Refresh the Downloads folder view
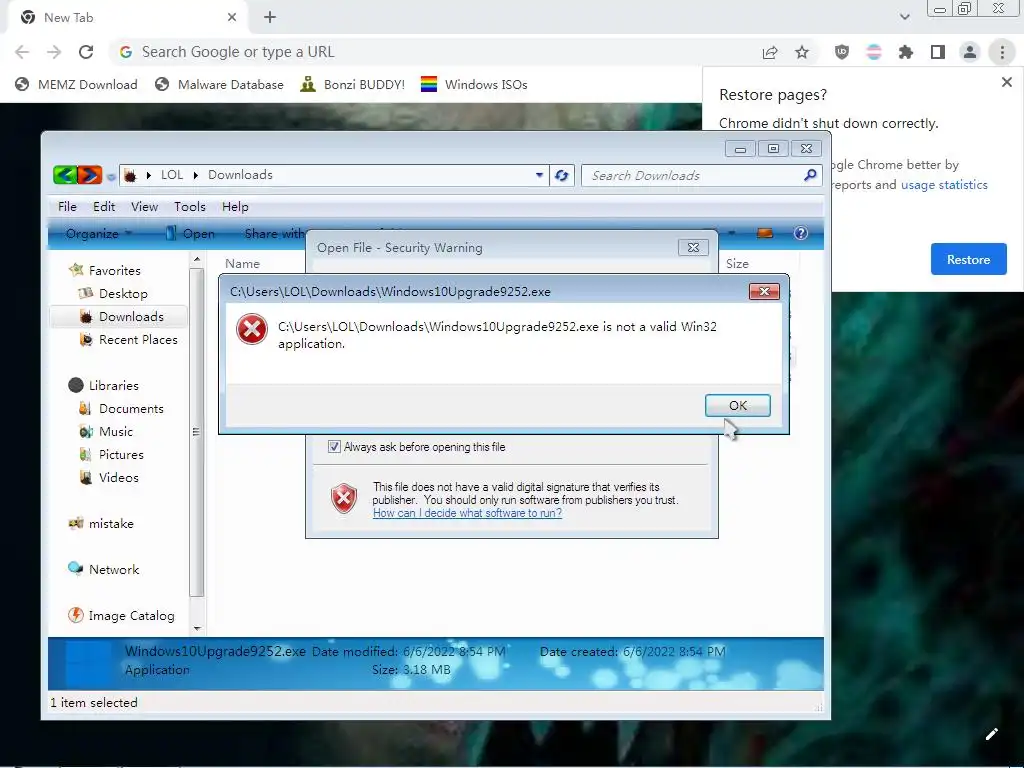This screenshot has width=1024, height=768. pos(562,175)
